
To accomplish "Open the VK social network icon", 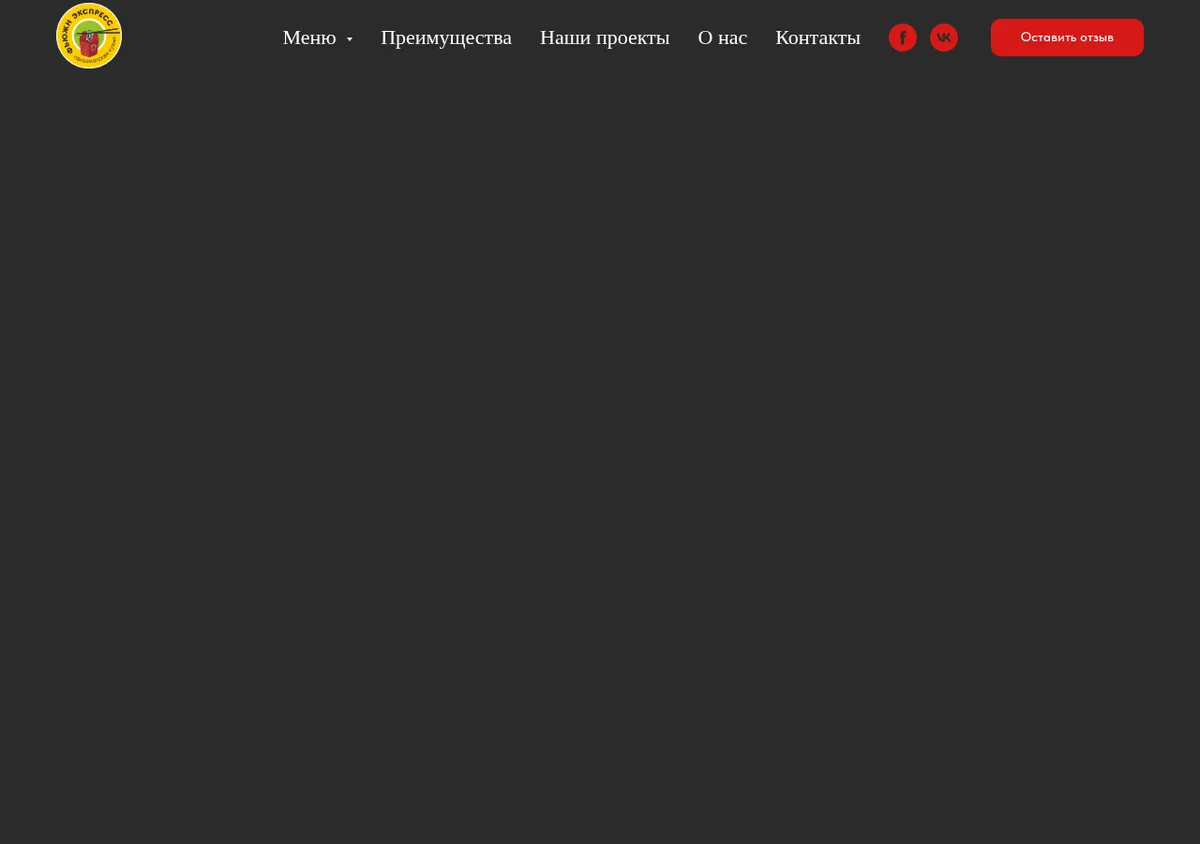I will (x=944, y=38).
